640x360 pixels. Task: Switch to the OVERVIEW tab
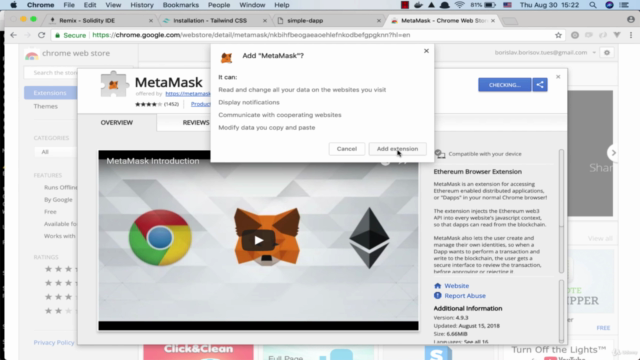click(117, 122)
